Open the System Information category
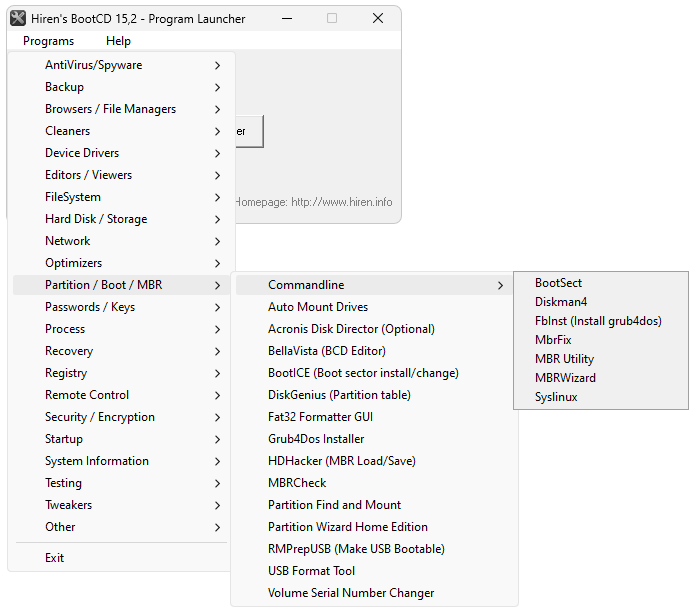Image resolution: width=695 pixels, height=615 pixels. tap(97, 461)
